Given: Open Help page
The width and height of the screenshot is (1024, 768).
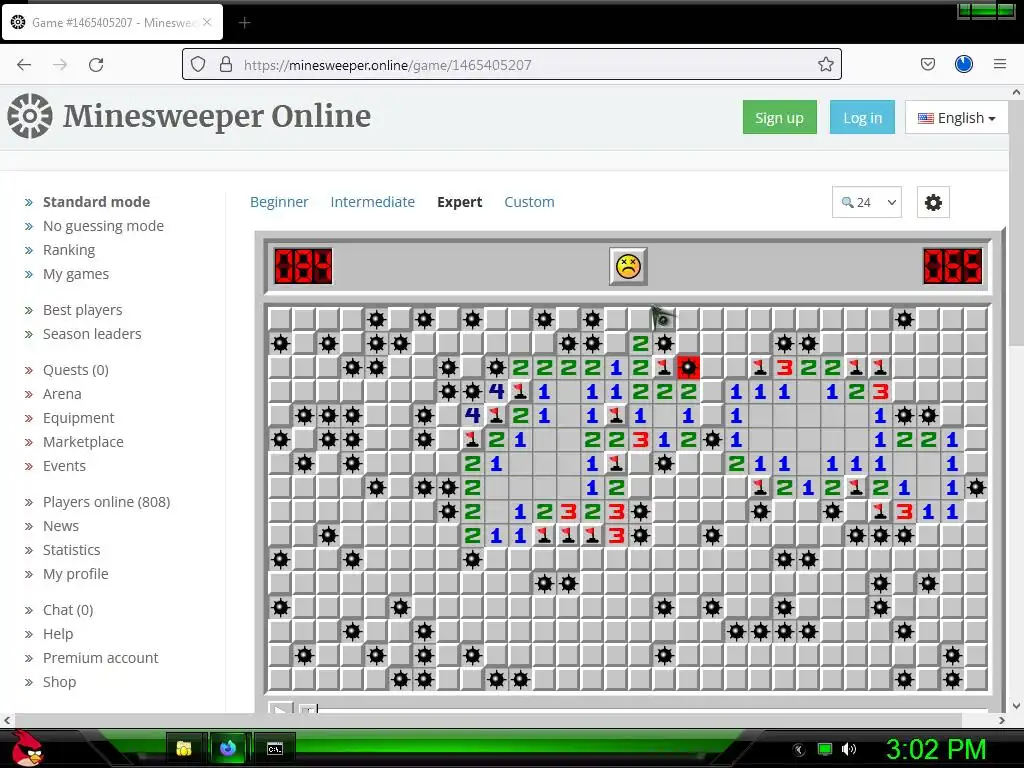Looking at the screenshot, I should [58, 634].
